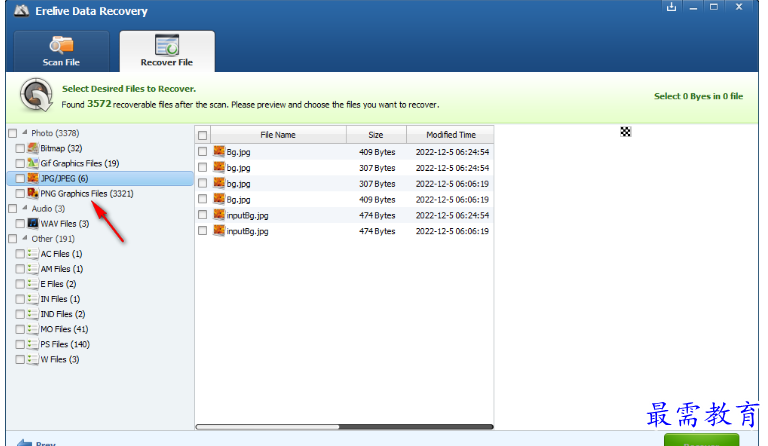Check the JPG/JPEG (6) checkbox
The height and width of the screenshot is (446, 768).
(20, 179)
